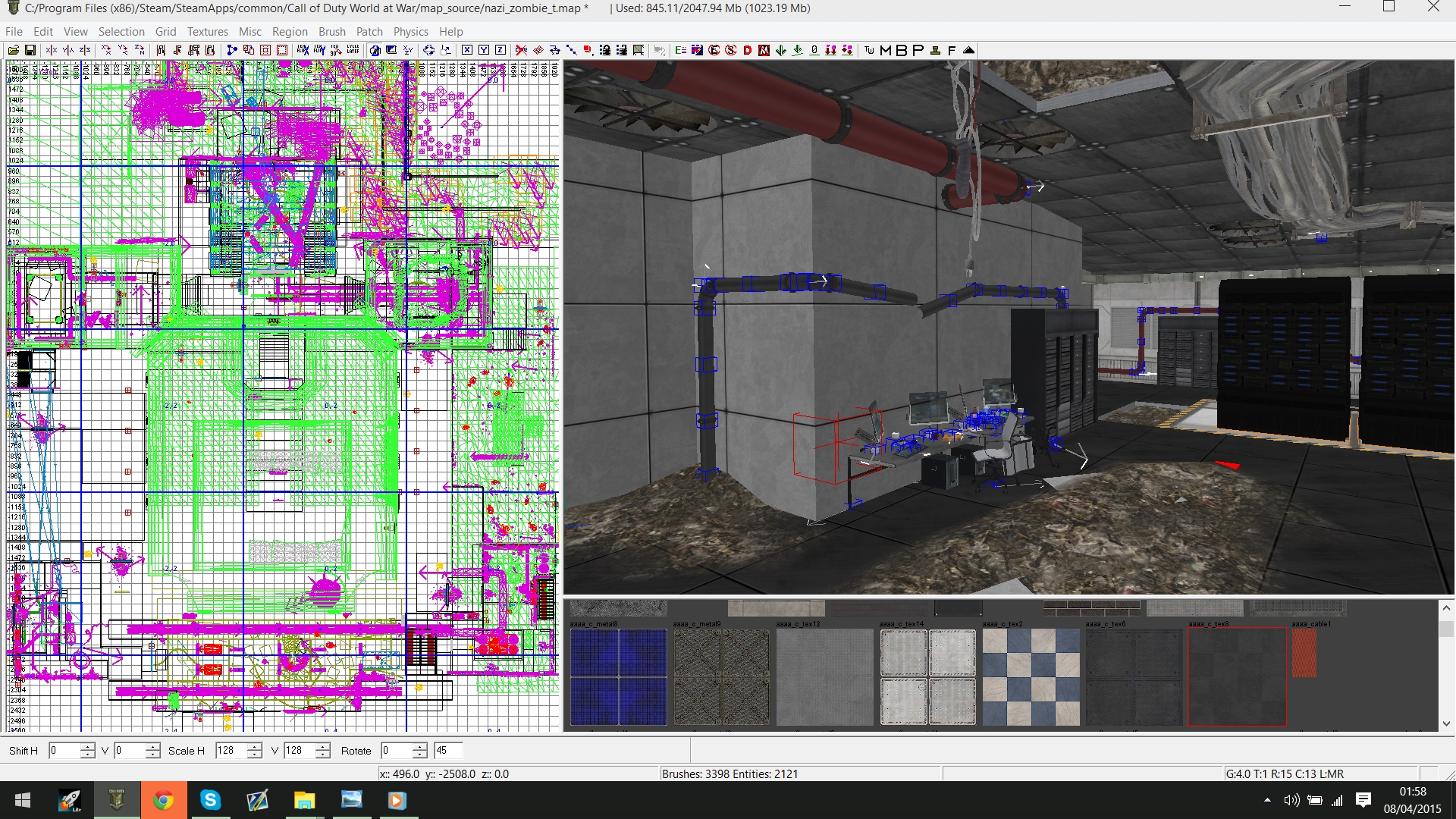This screenshot has height=819, width=1456.
Task: Flip selection along the Z axis
Action: click(x=85, y=50)
